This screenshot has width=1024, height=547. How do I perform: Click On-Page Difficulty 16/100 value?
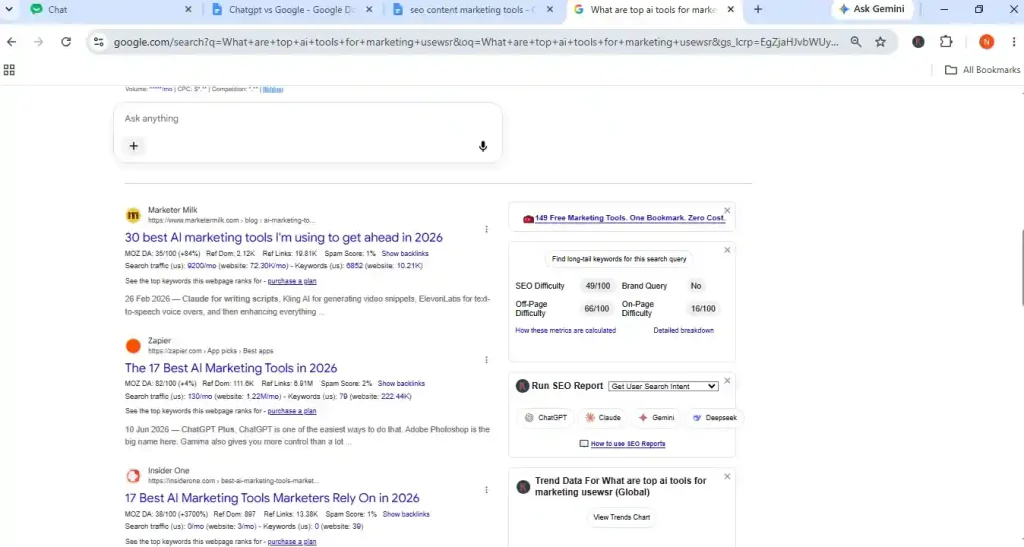point(703,309)
